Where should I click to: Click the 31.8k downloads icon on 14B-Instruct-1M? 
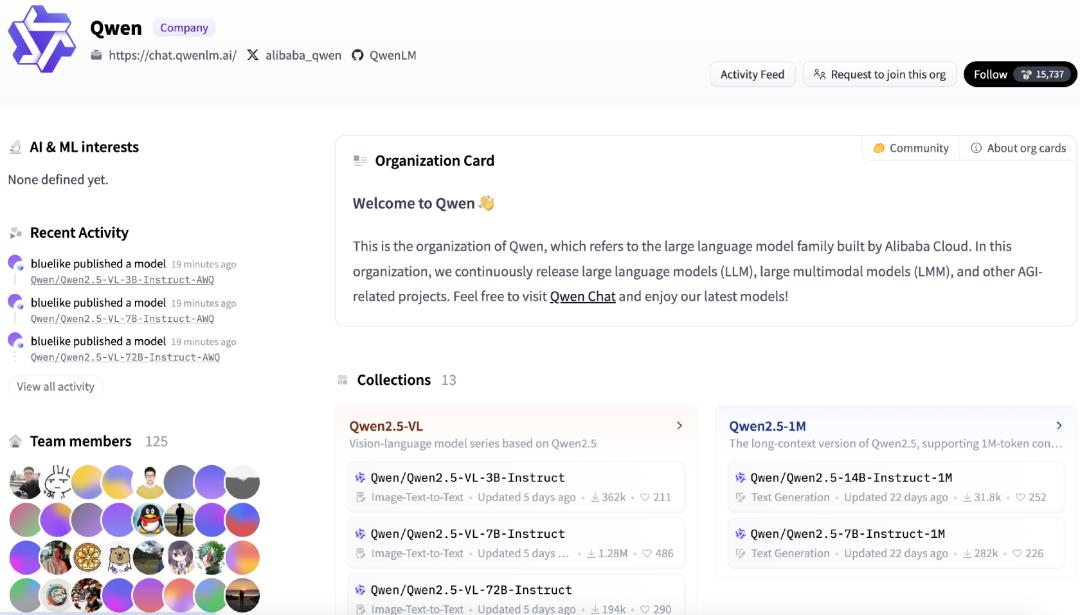click(x=967, y=497)
